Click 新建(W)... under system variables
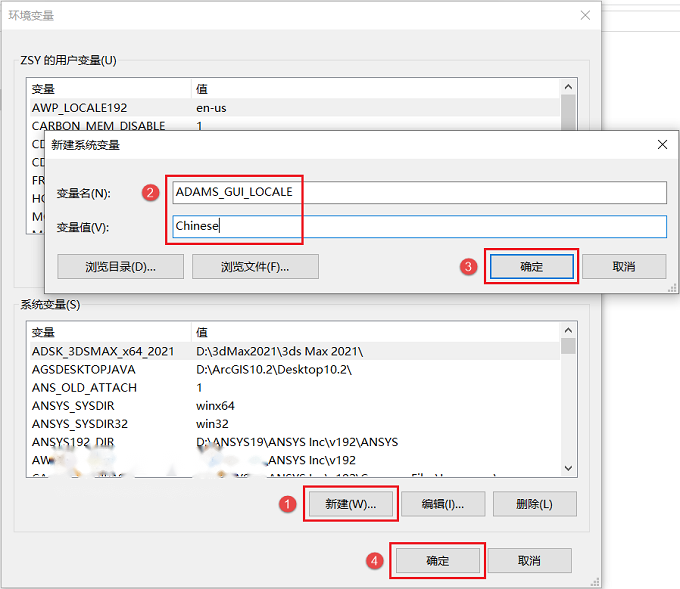 pyautogui.click(x=351, y=504)
